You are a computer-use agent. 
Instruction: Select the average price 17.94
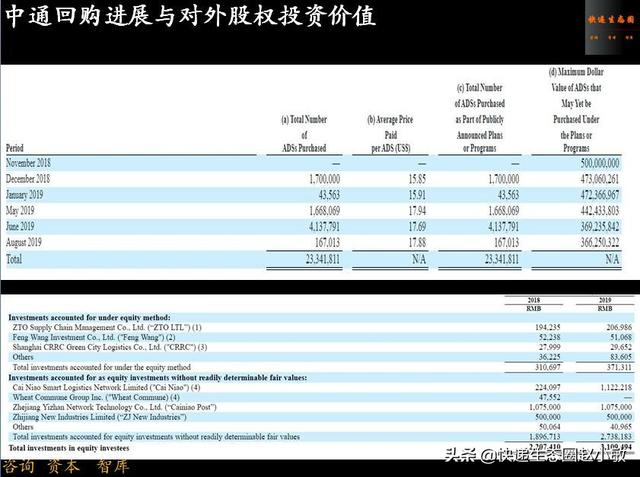pyautogui.click(x=417, y=211)
